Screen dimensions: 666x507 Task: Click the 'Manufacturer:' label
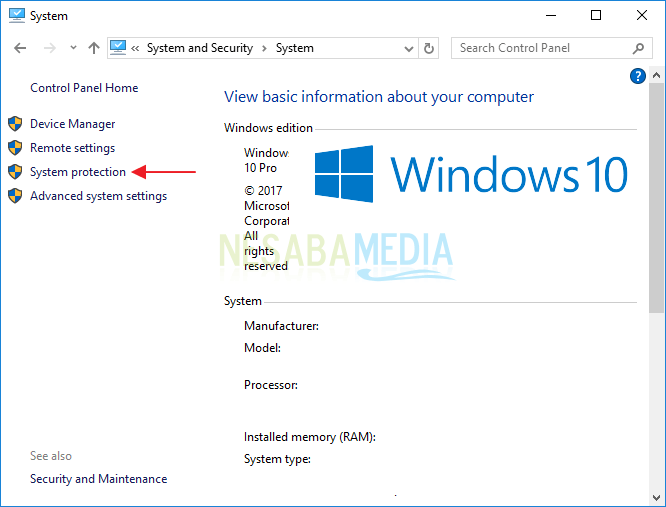click(281, 326)
